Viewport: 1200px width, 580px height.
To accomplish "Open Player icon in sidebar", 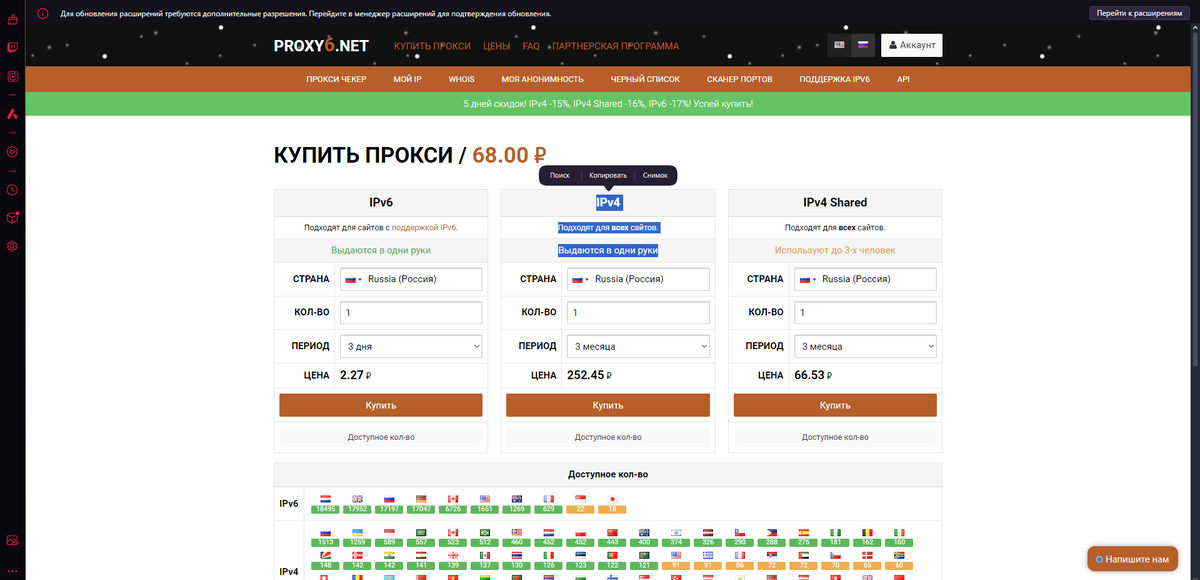I will (x=13, y=151).
